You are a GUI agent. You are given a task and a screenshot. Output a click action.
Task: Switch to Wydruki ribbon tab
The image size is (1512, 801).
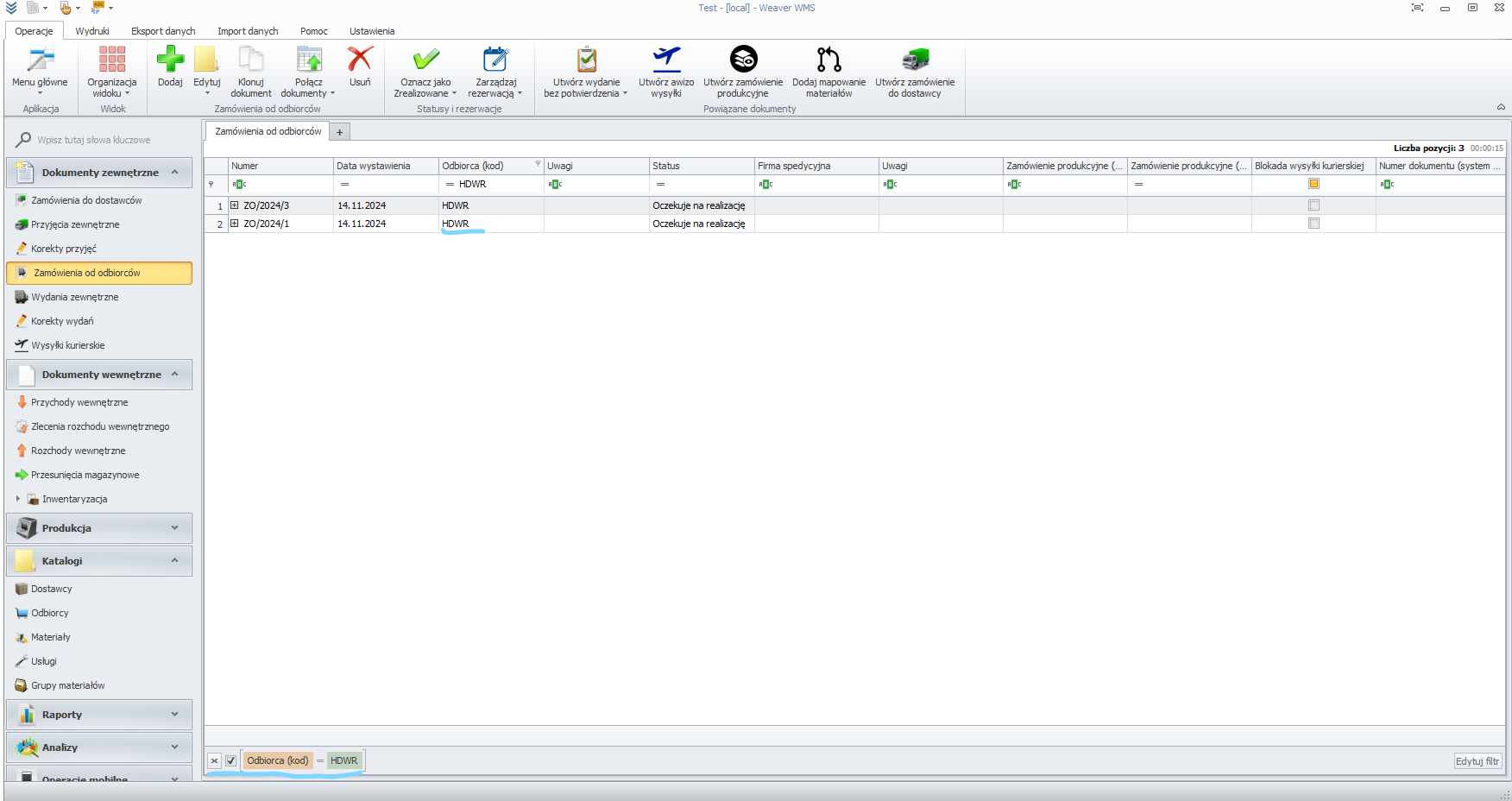pyautogui.click(x=92, y=31)
